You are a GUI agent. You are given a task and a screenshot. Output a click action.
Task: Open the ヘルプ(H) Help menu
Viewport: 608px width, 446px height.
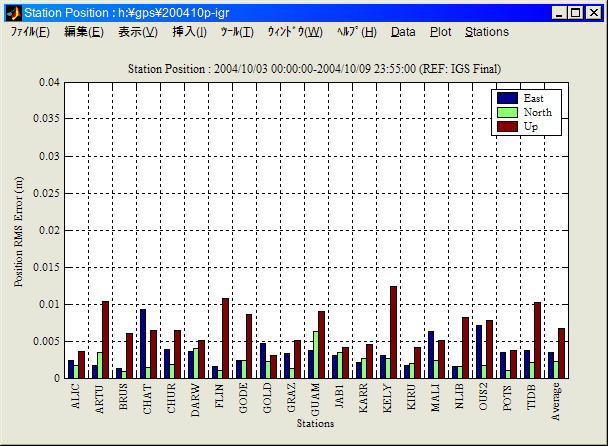(x=356, y=32)
